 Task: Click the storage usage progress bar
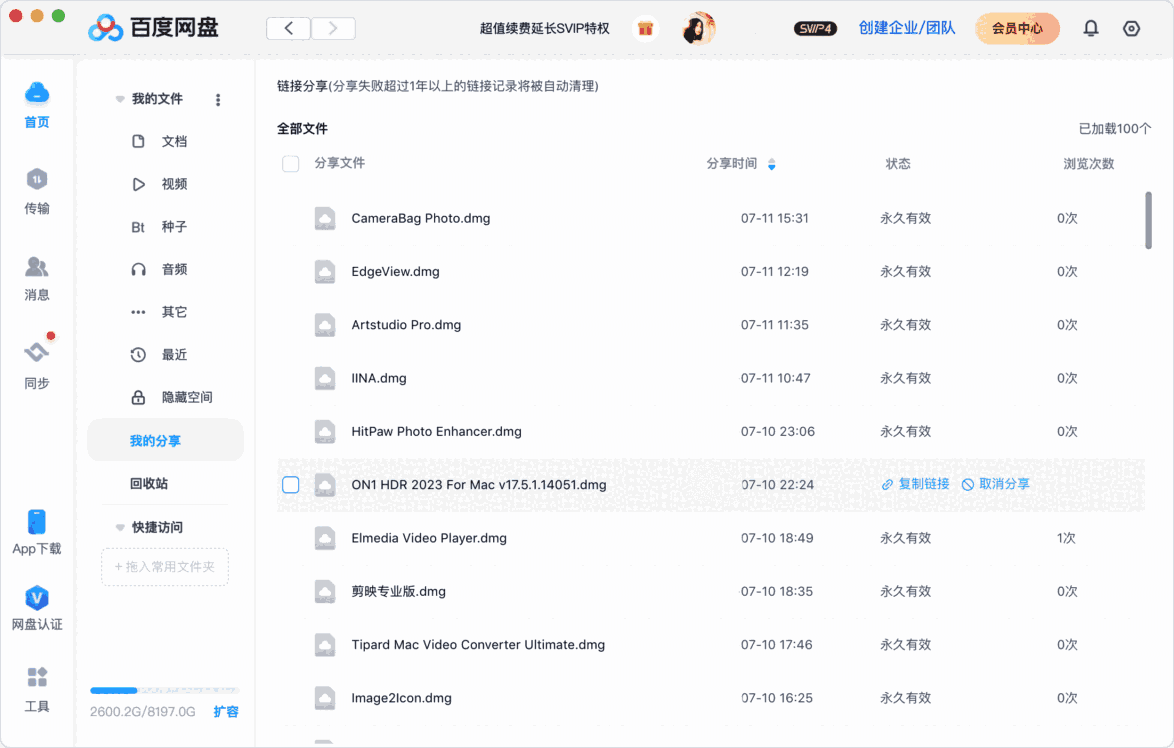[164, 690]
